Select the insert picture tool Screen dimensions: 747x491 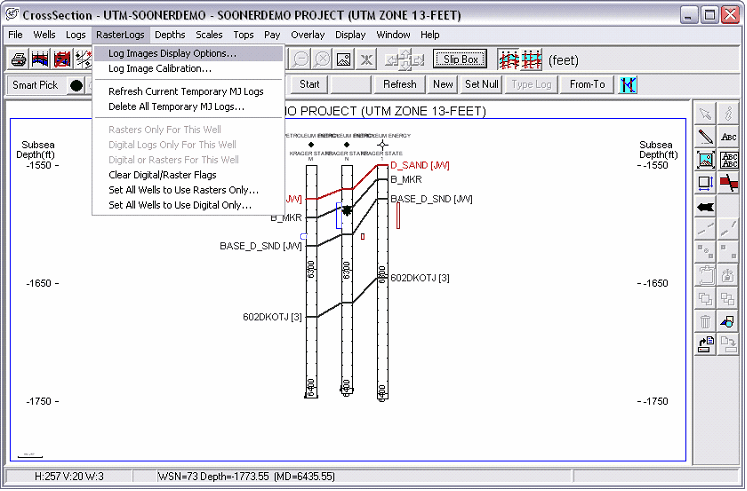click(x=705, y=160)
